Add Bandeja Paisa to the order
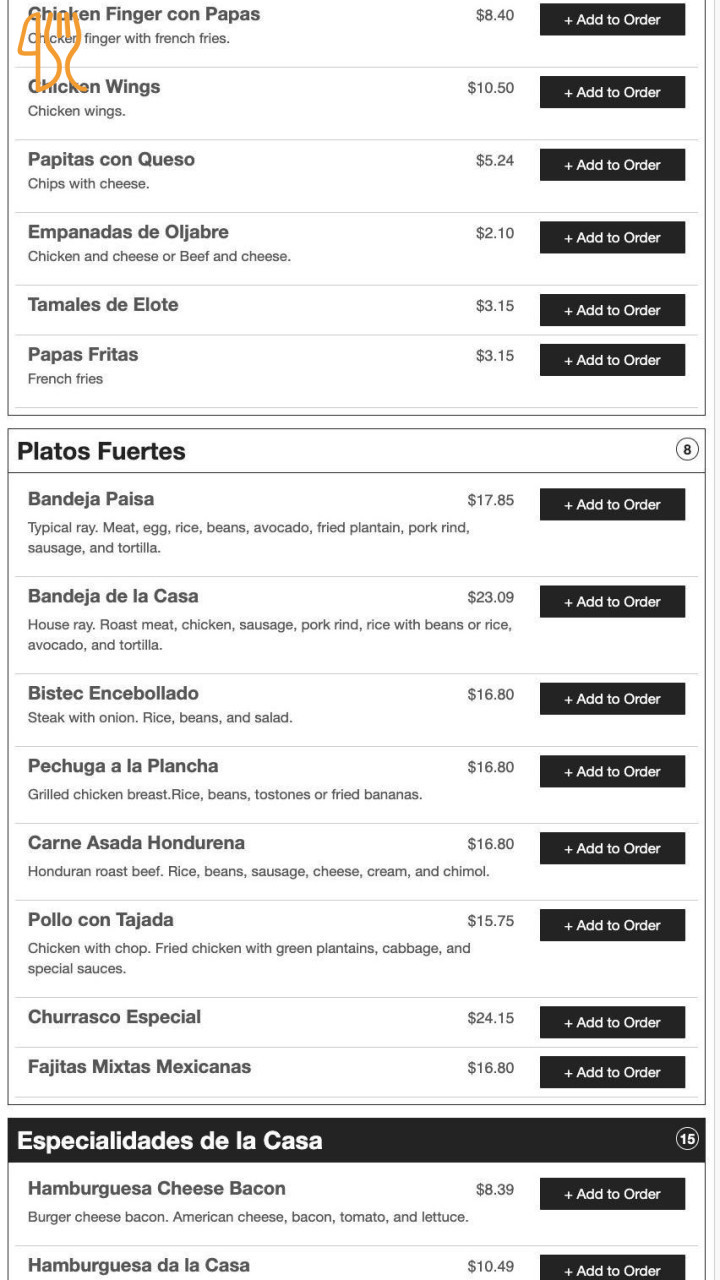The height and width of the screenshot is (1280, 720). pos(612,505)
